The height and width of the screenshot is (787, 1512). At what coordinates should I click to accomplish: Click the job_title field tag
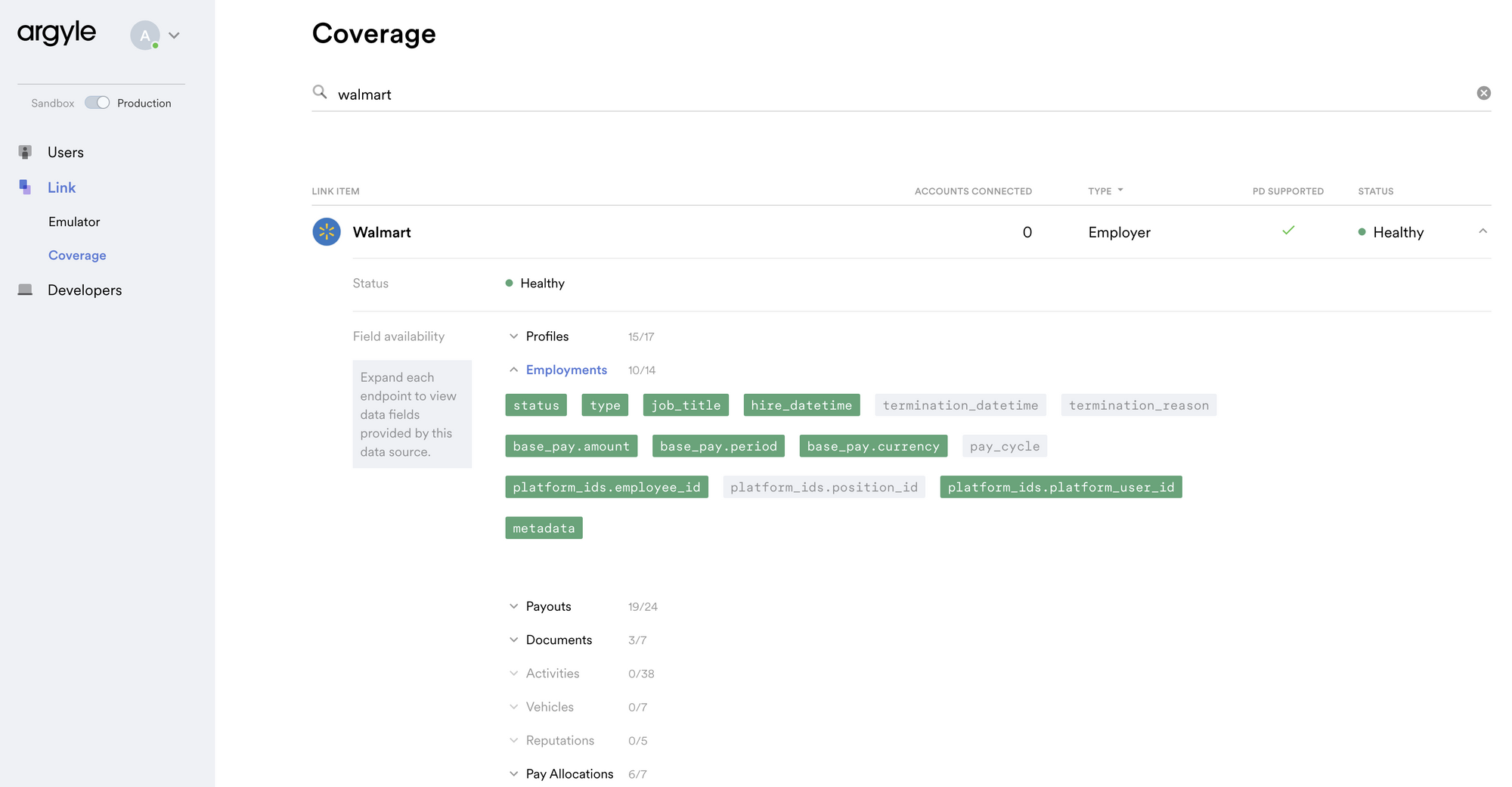coord(686,405)
